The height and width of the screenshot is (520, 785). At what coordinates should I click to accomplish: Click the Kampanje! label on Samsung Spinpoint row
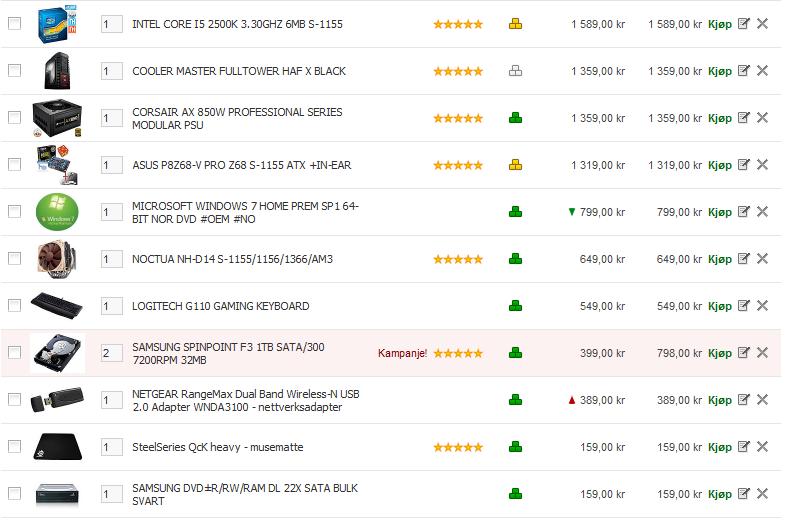point(403,353)
